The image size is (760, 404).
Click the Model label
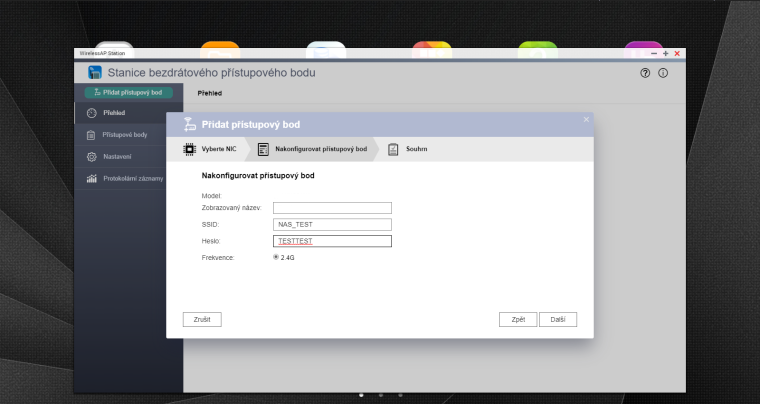click(211, 196)
